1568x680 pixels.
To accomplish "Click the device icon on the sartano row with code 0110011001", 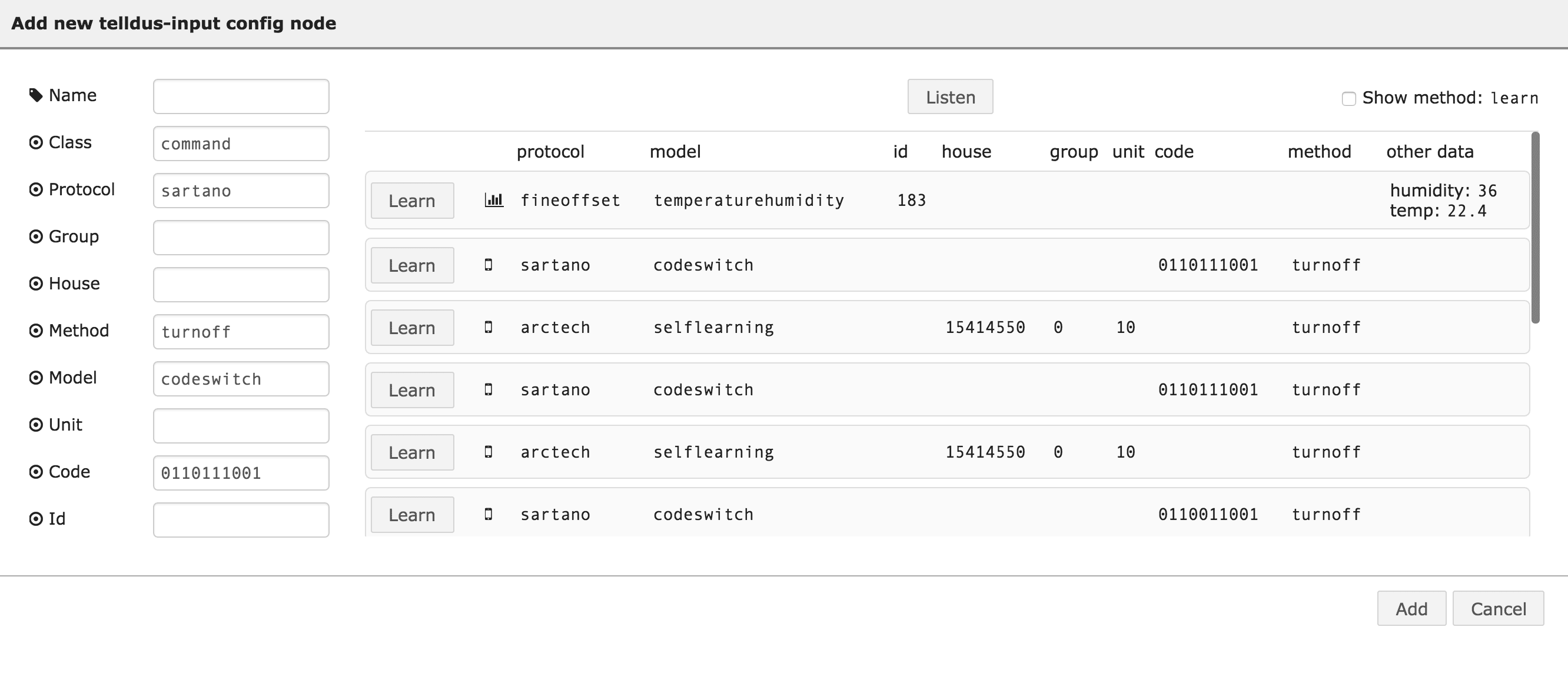I will [x=489, y=514].
